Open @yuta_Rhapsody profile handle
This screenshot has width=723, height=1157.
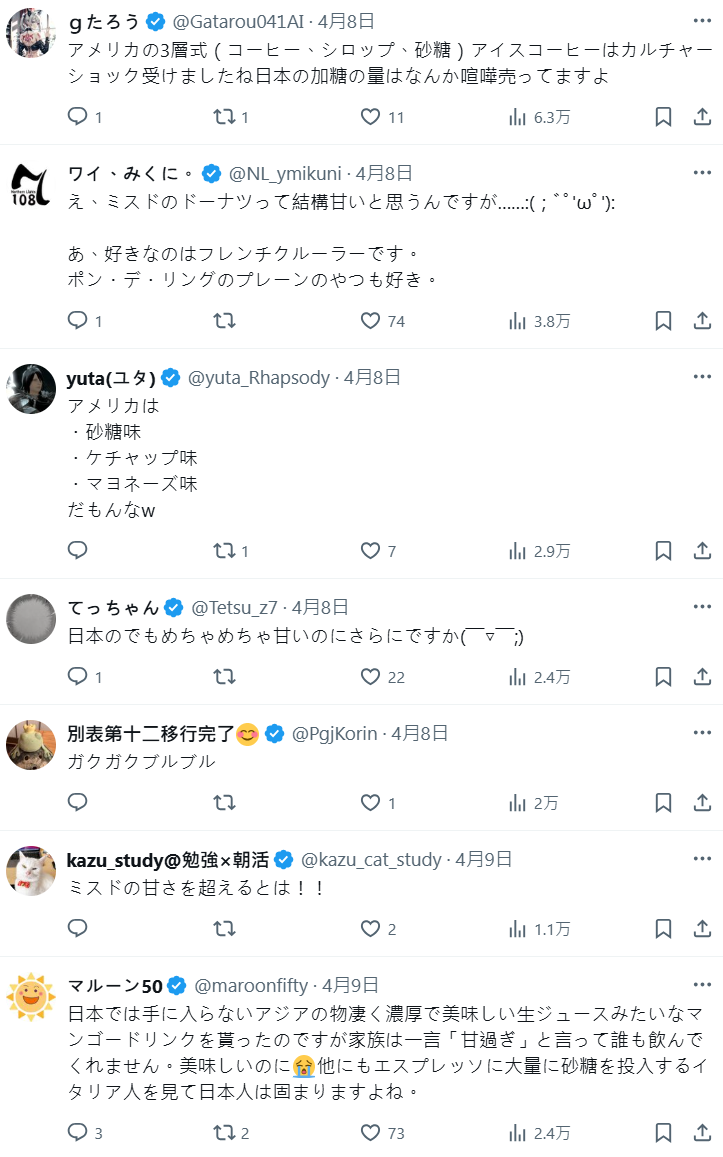(x=259, y=377)
